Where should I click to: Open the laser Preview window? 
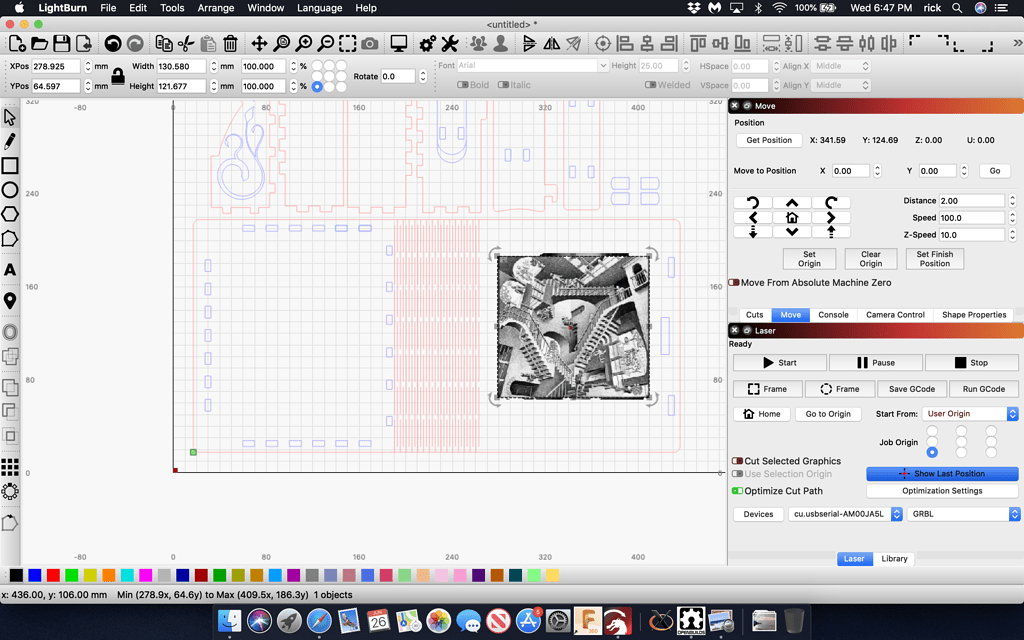pyautogui.click(x=398, y=44)
